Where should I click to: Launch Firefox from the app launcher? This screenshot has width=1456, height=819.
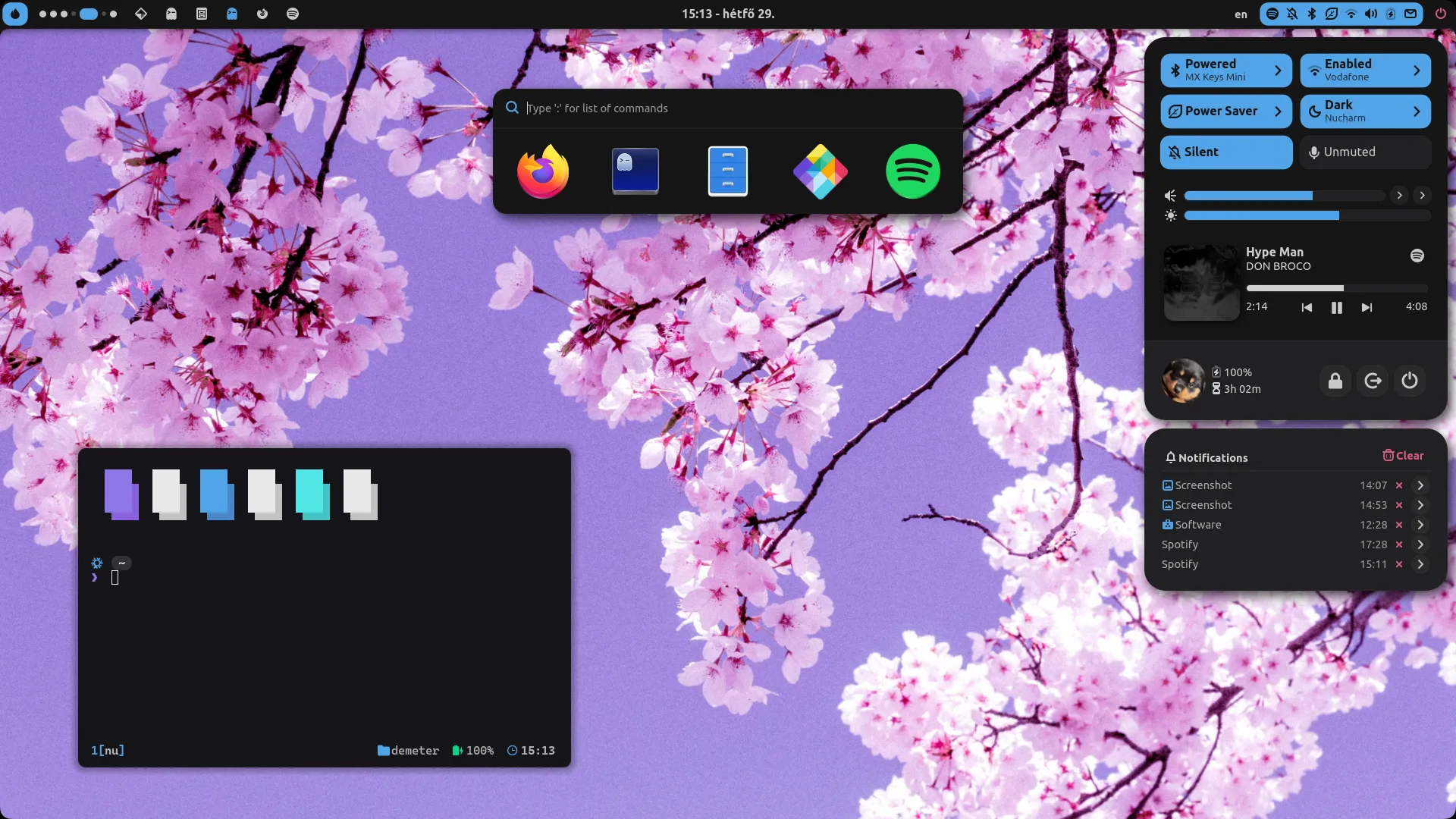[x=543, y=171]
